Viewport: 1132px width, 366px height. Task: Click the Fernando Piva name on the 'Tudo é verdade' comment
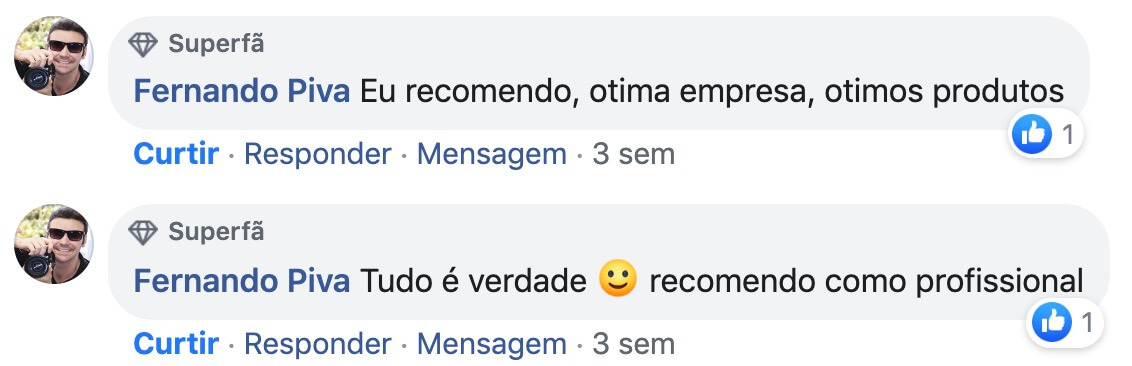(x=242, y=280)
